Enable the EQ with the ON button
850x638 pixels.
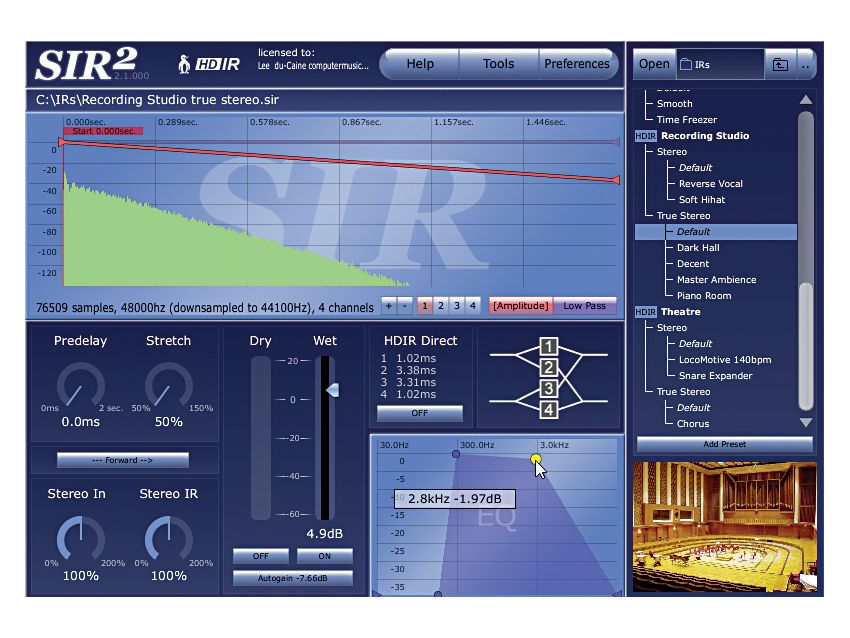pyautogui.click(x=323, y=556)
